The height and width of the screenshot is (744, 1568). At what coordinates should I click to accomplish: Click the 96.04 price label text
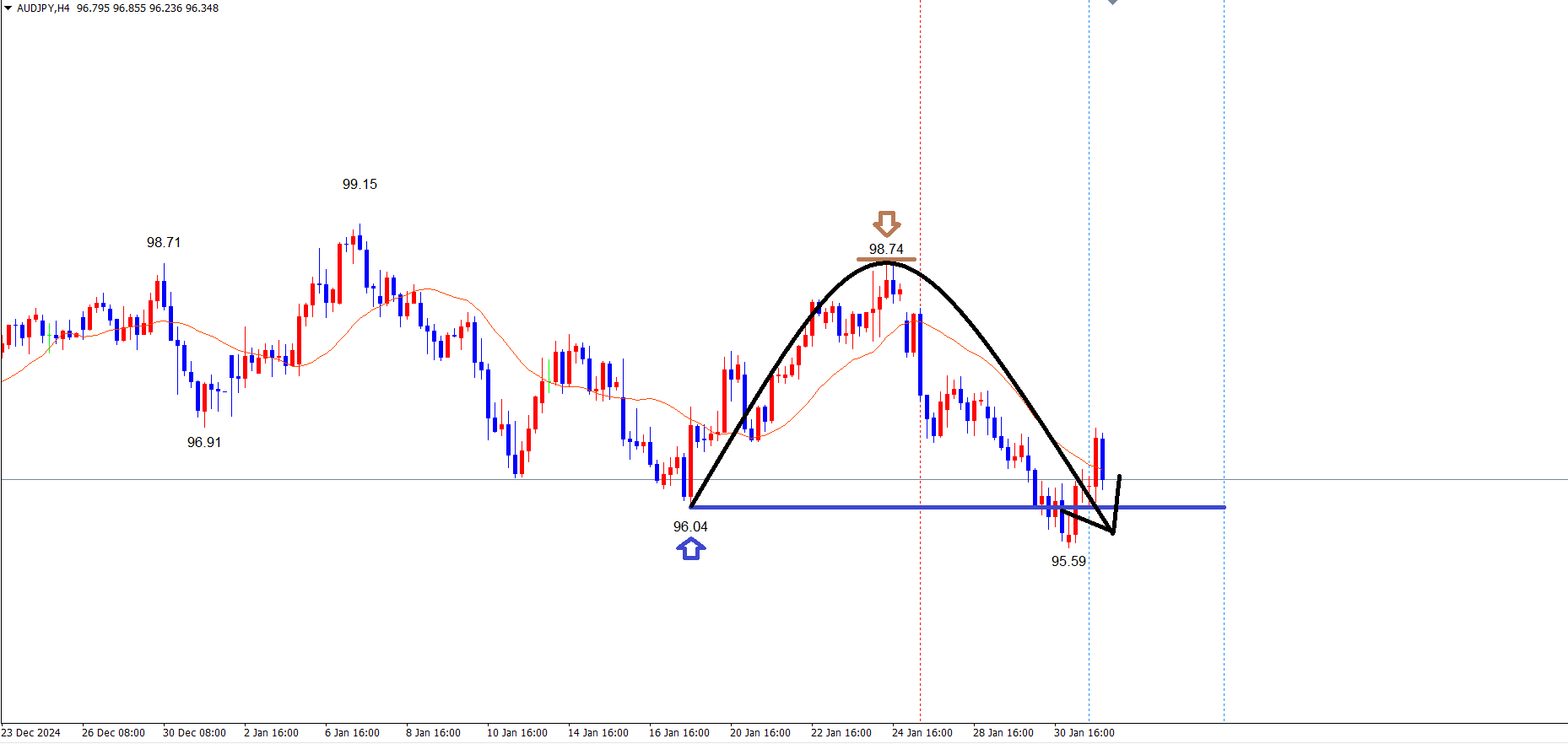(690, 526)
